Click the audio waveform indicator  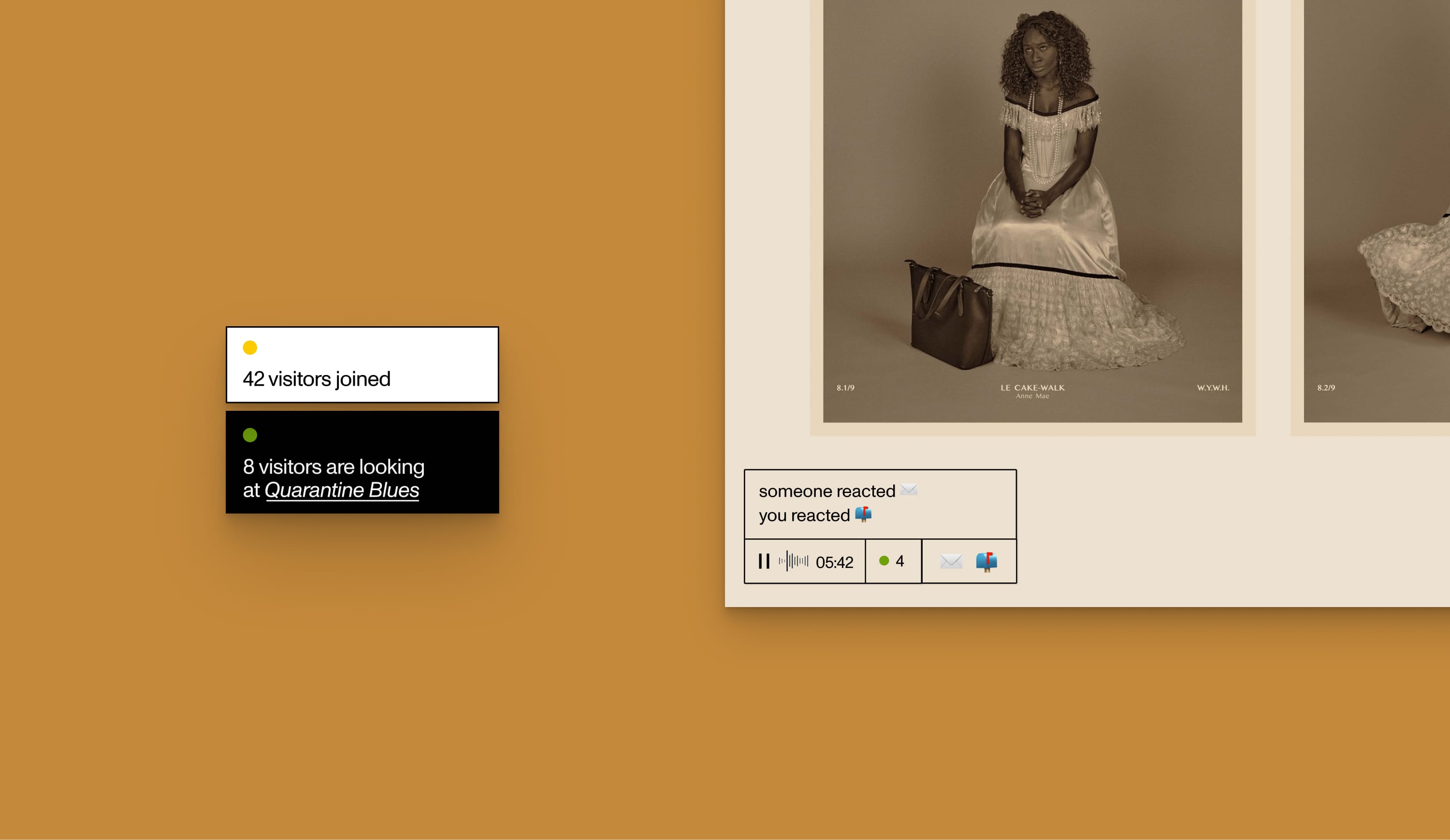793,561
